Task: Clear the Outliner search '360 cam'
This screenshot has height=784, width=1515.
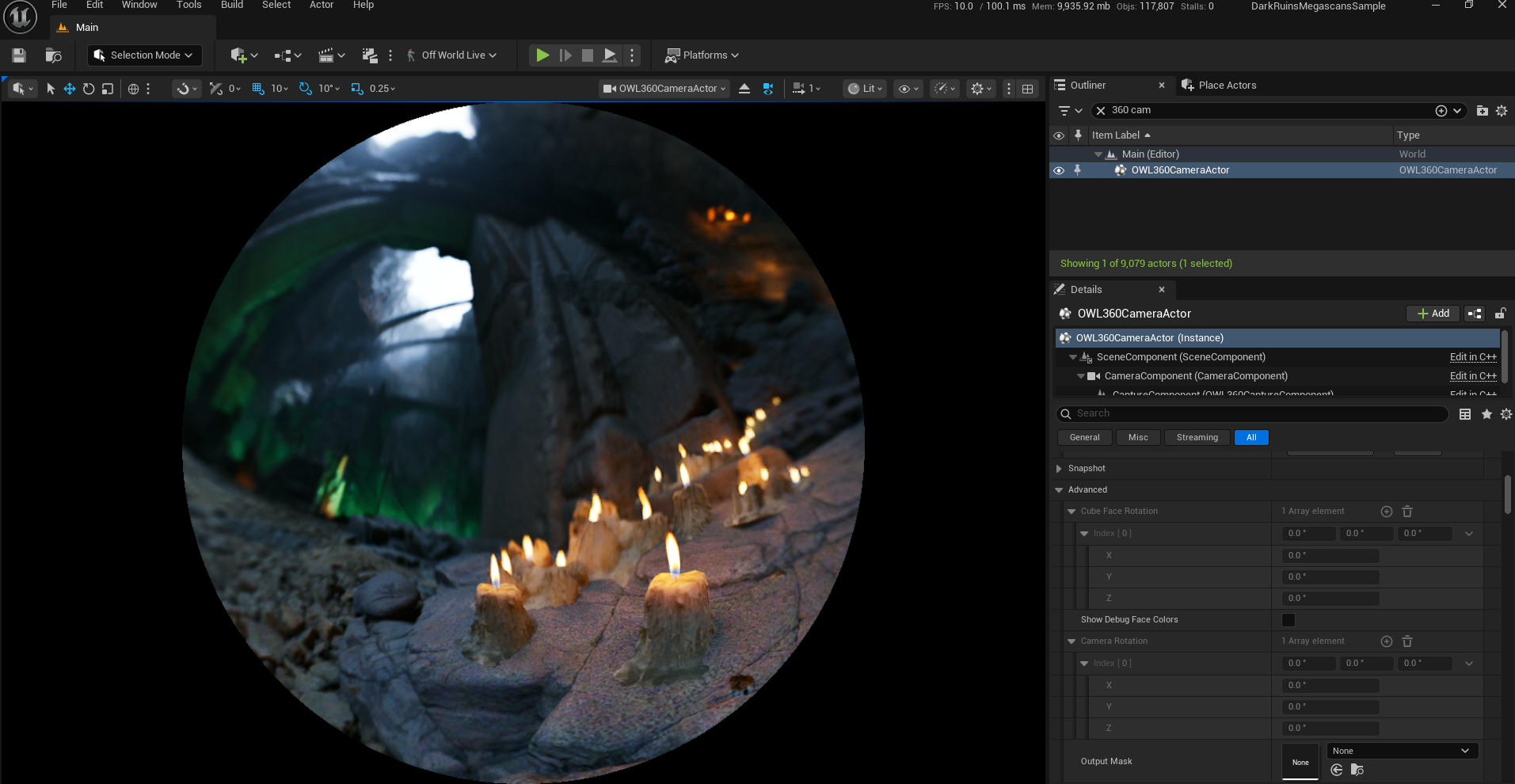Action: point(1101,111)
